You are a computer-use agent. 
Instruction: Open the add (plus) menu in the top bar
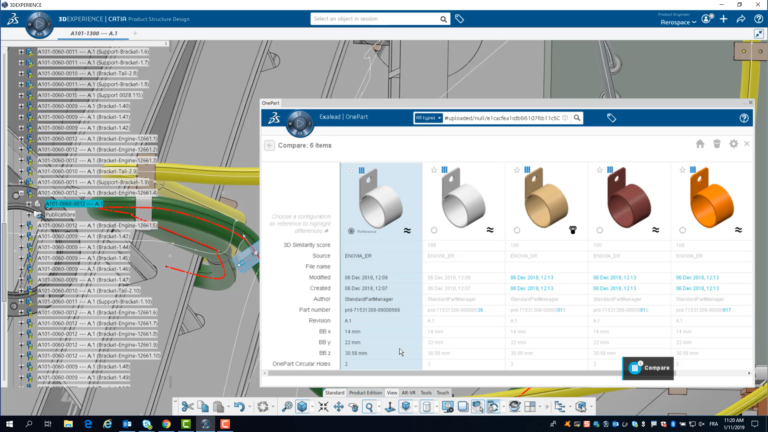tap(723, 19)
